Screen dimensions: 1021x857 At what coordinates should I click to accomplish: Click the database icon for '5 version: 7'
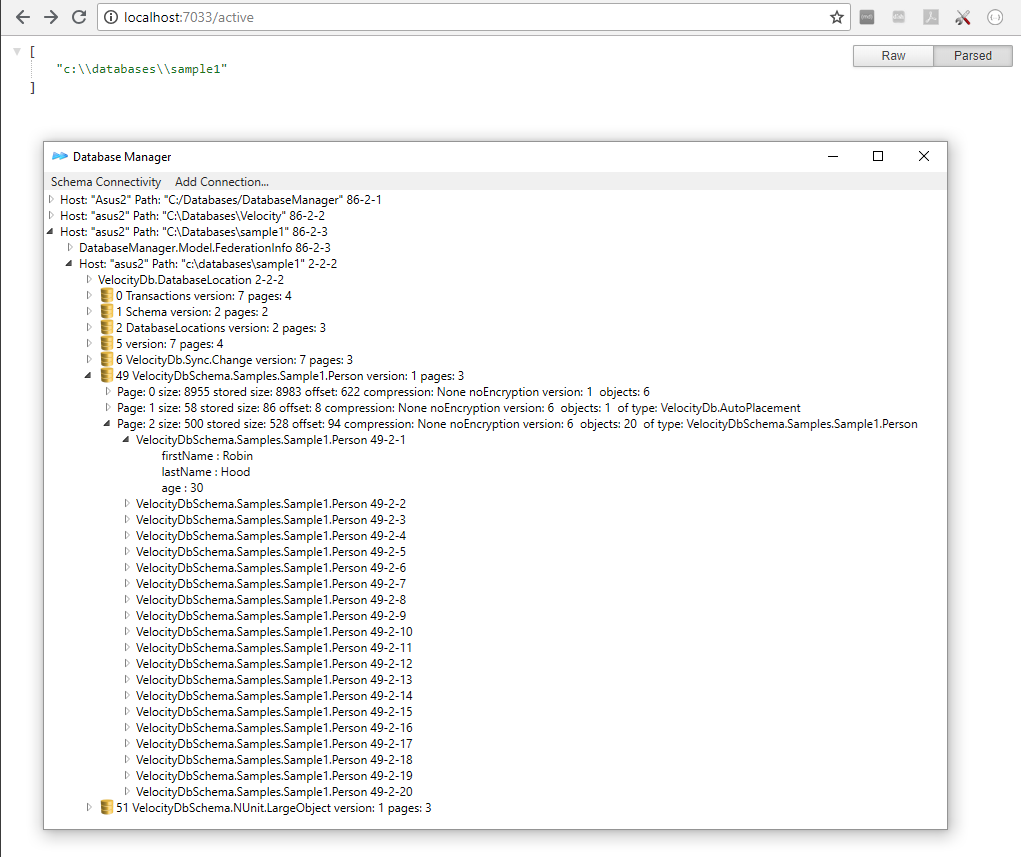107,344
